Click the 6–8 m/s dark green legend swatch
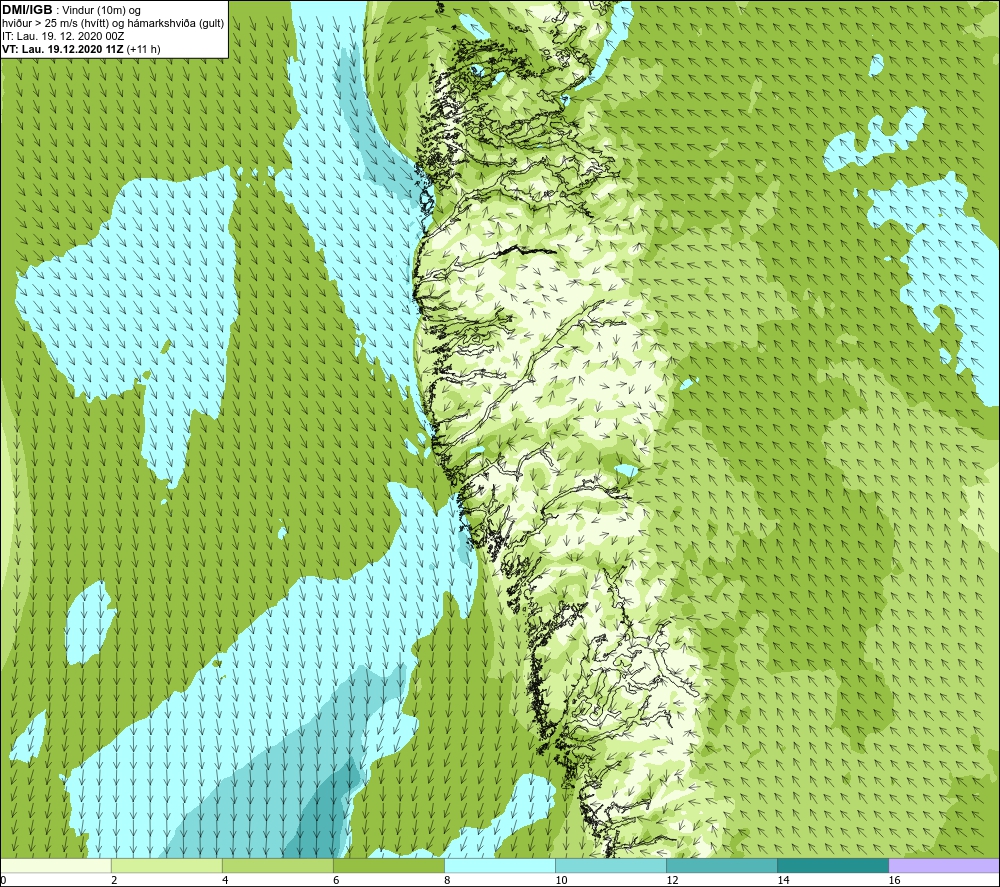This screenshot has width=1000, height=887. click(x=389, y=866)
